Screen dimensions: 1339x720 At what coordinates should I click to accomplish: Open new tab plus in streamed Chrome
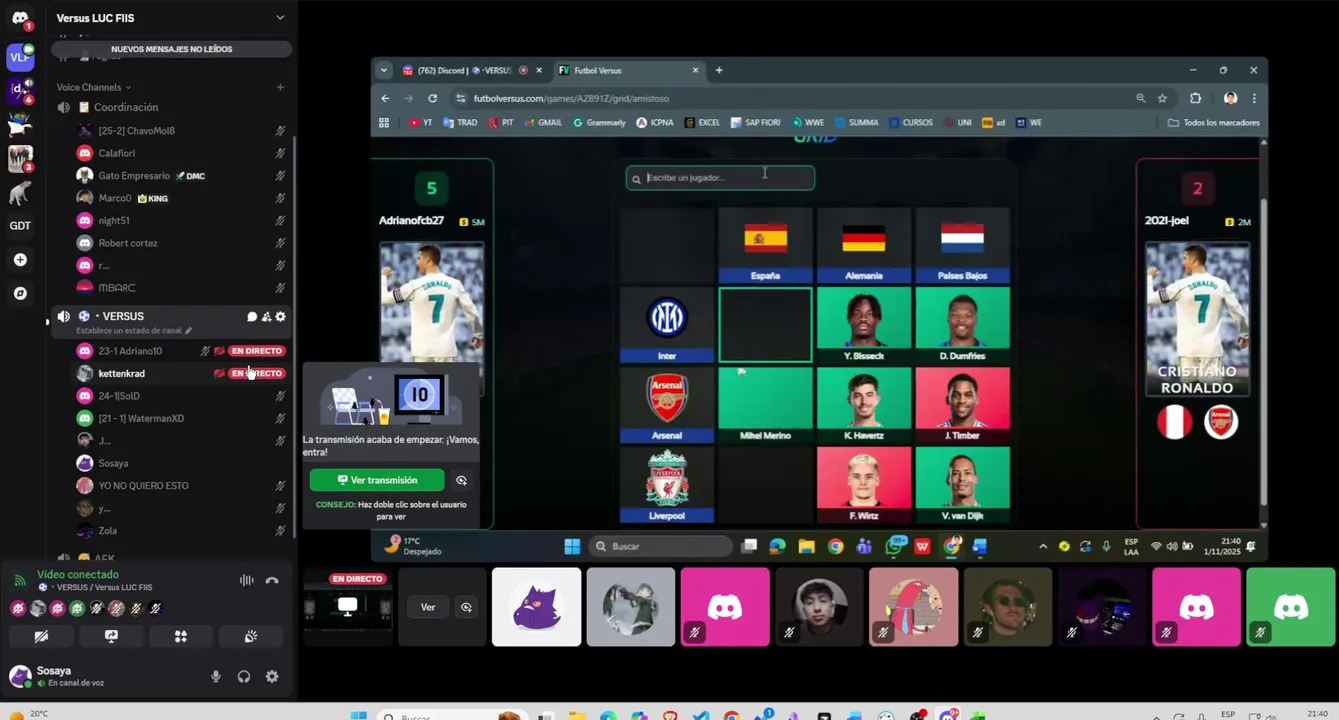point(719,70)
